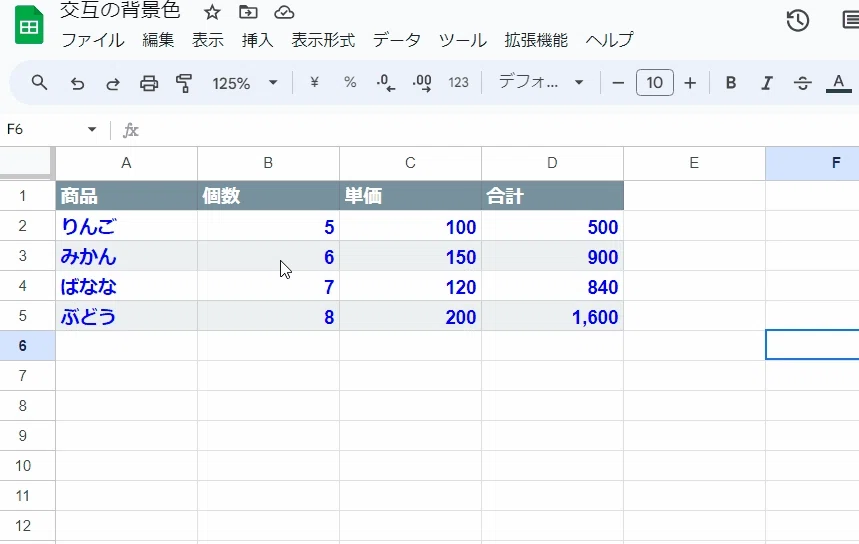Click the move-to-folder icon
This screenshot has width=859, height=544.
[248, 12]
